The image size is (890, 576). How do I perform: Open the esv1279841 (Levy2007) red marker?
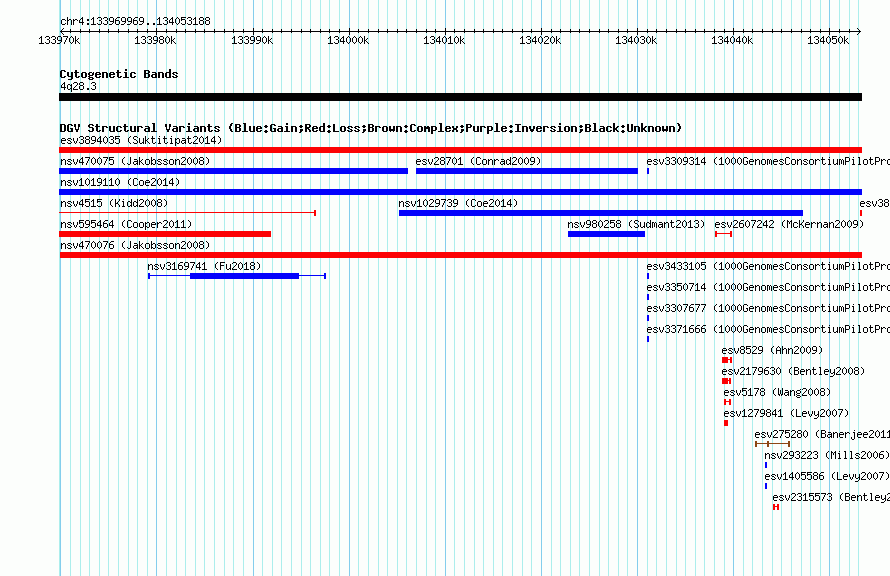click(726, 423)
